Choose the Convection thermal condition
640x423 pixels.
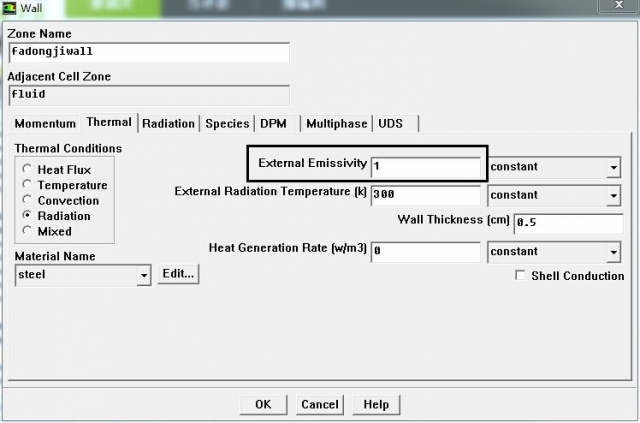coord(28,200)
